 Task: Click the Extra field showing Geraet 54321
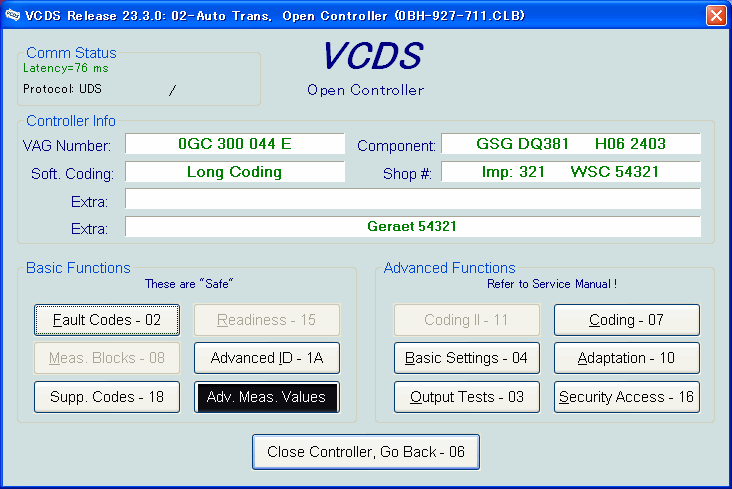click(x=412, y=227)
